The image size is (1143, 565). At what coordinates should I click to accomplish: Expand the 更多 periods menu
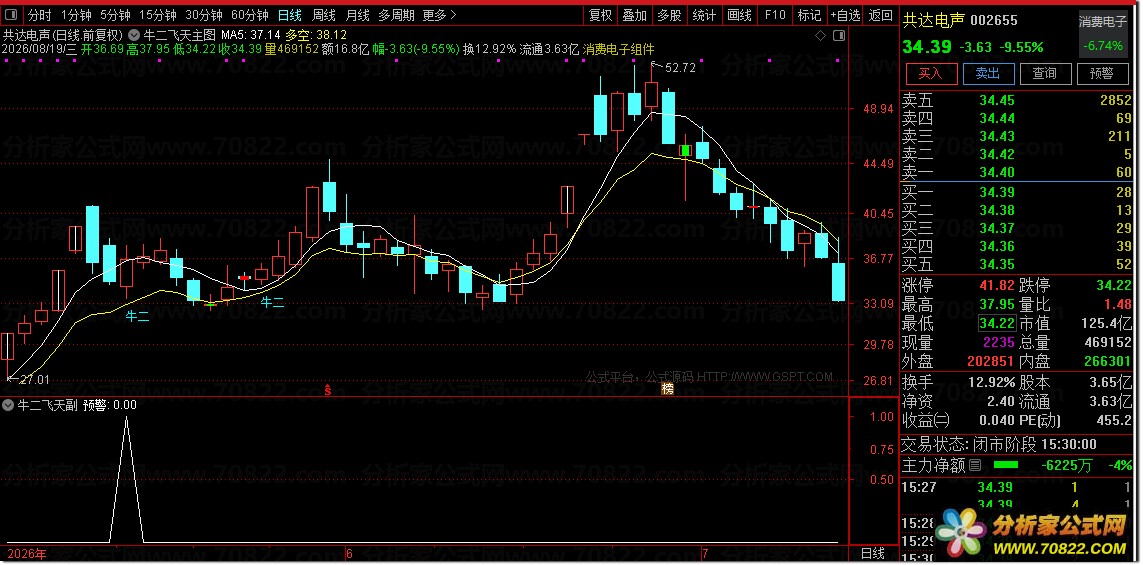pos(440,15)
